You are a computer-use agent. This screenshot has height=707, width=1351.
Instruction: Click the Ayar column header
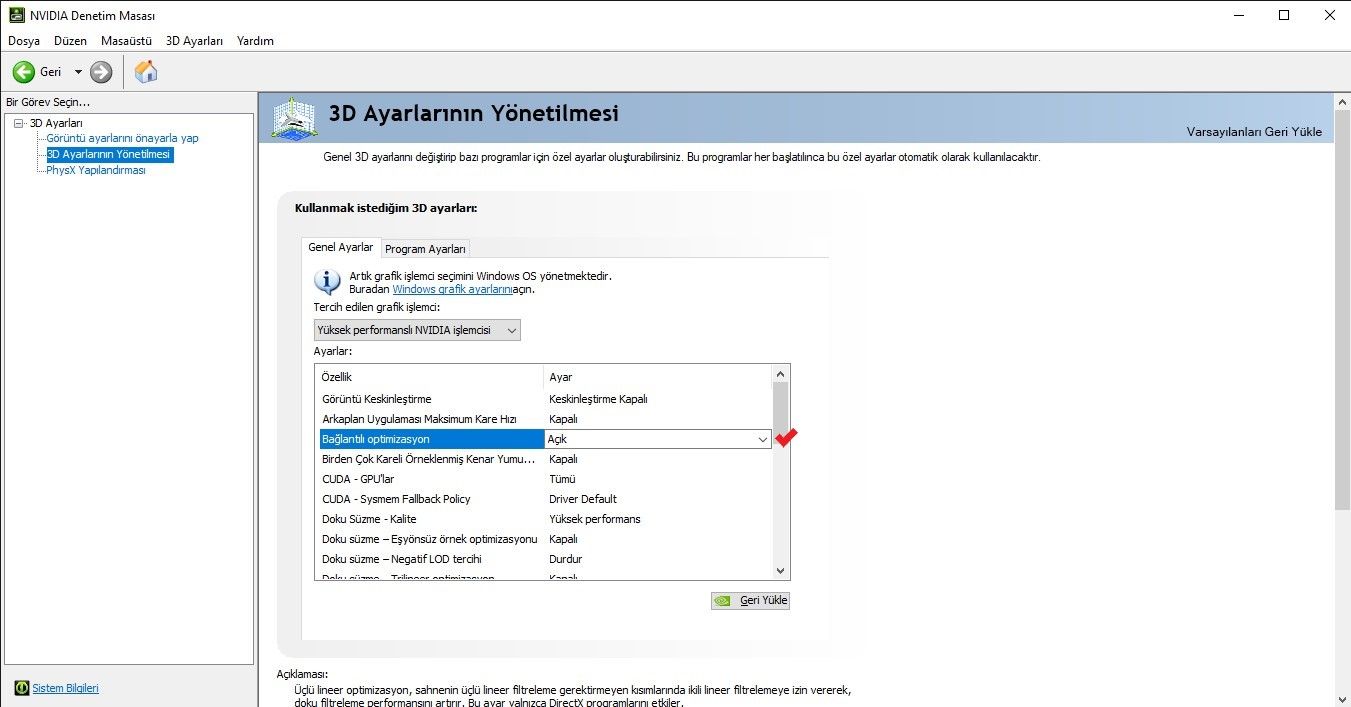(x=658, y=377)
